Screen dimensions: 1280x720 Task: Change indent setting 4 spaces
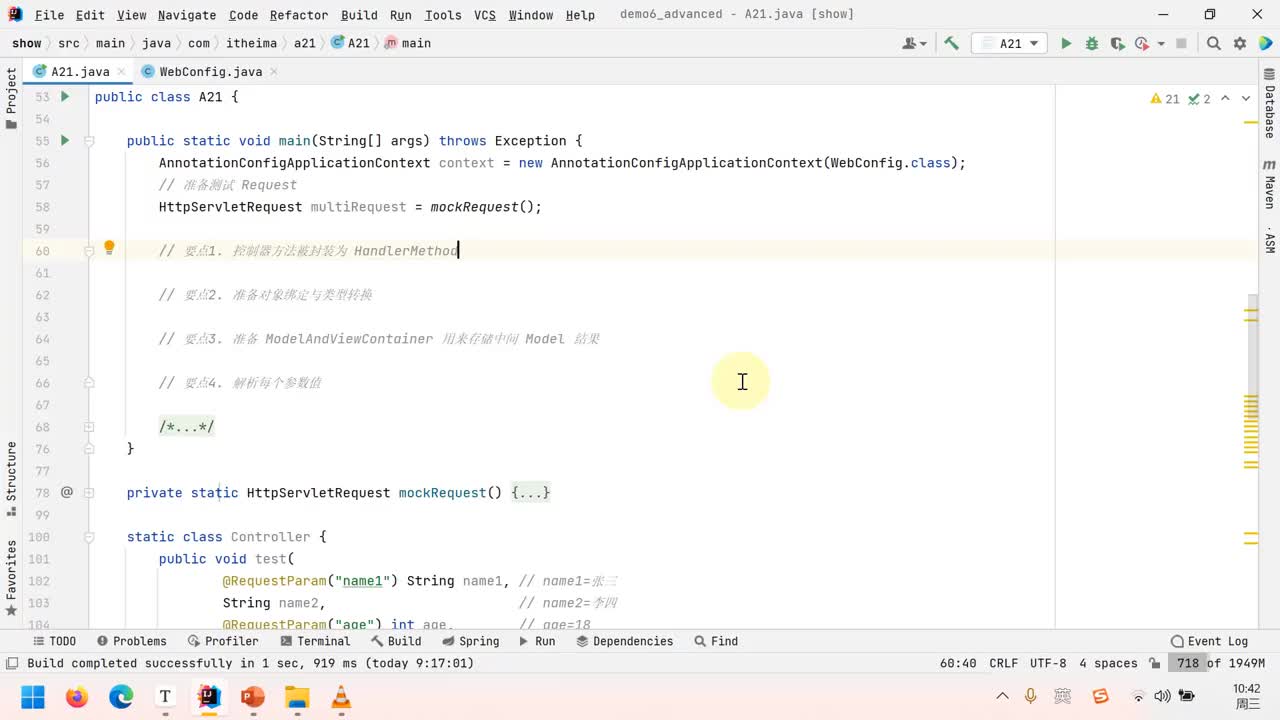(x=1108, y=663)
